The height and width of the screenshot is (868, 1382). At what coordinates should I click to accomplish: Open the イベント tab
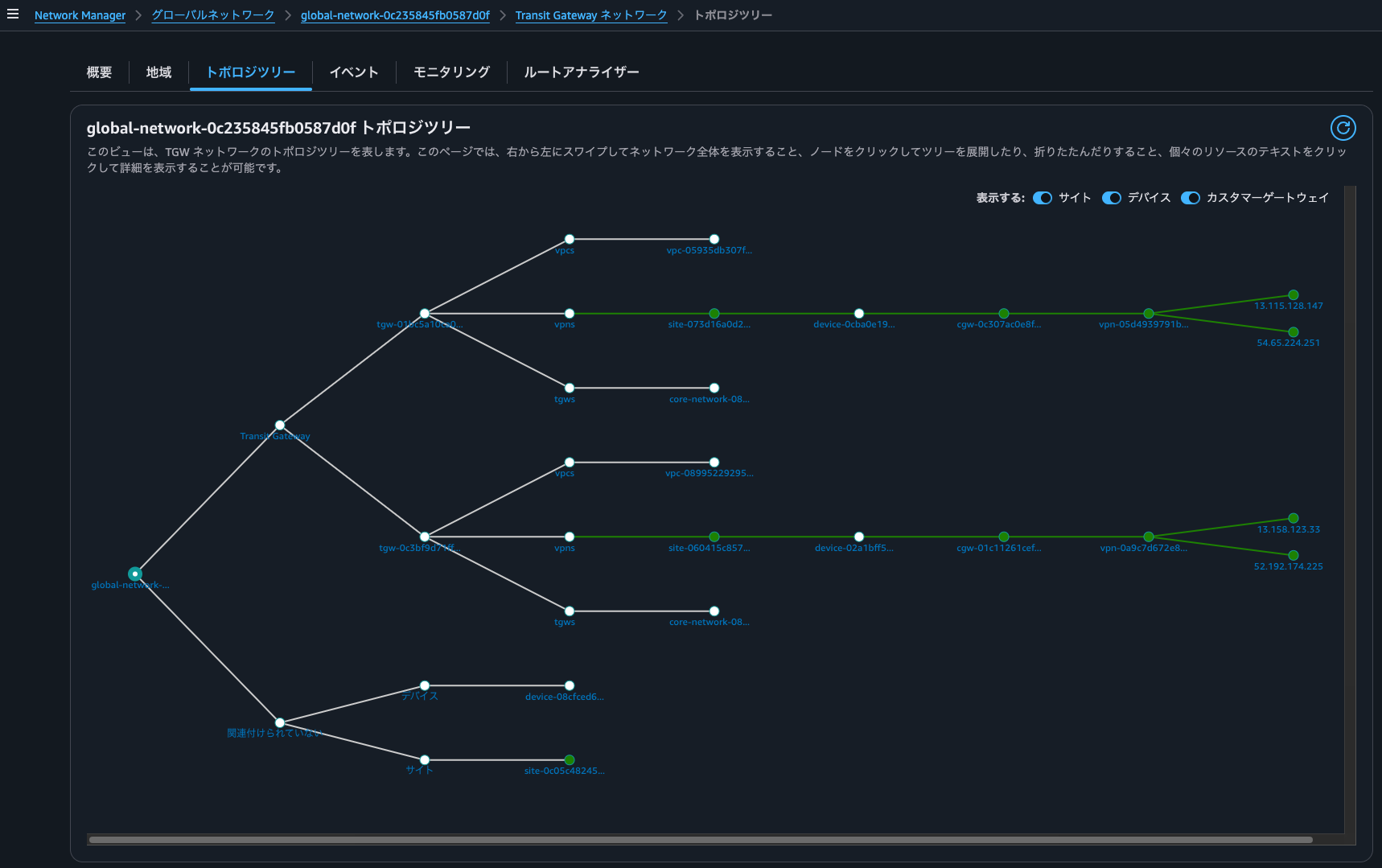click(x=353, y=72)
